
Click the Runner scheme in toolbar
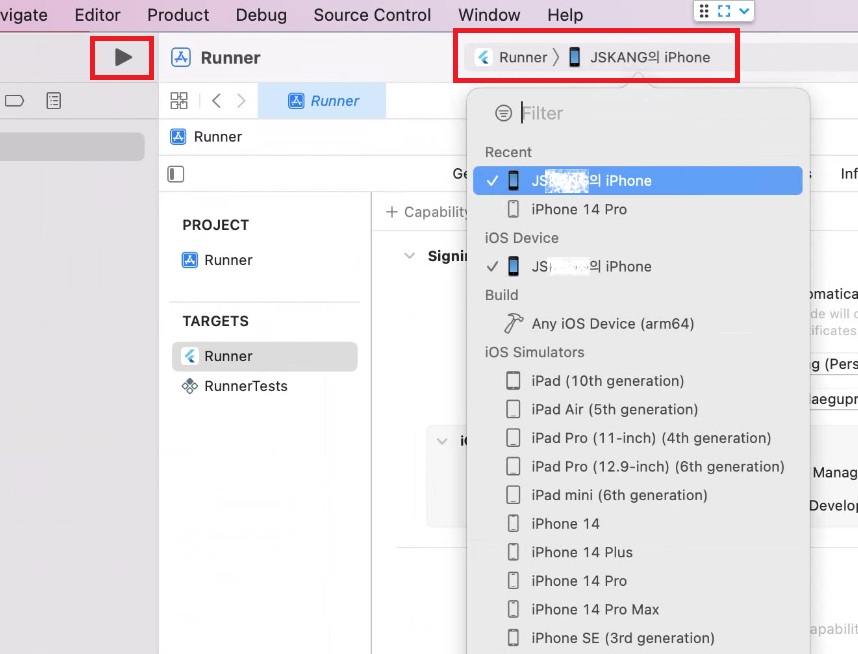pyautogui.click(x=511, y=57)
